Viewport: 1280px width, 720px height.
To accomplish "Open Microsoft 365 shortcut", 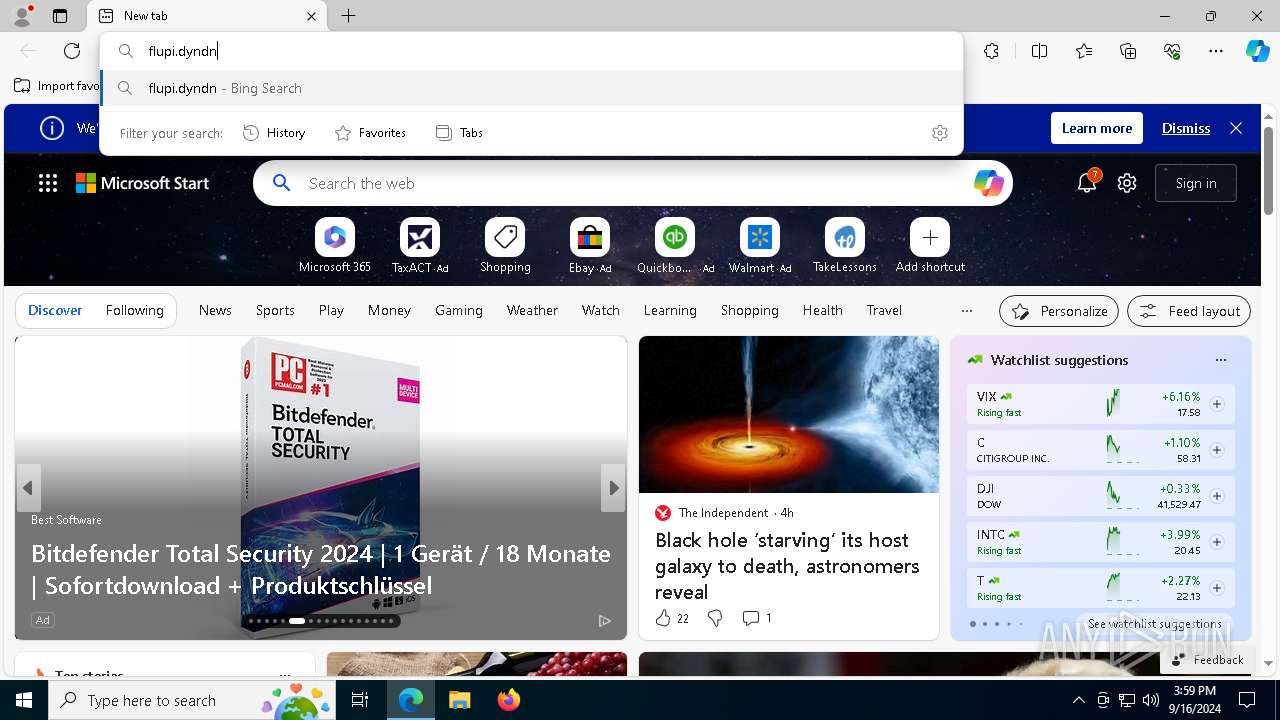I will tap(335, 246).
